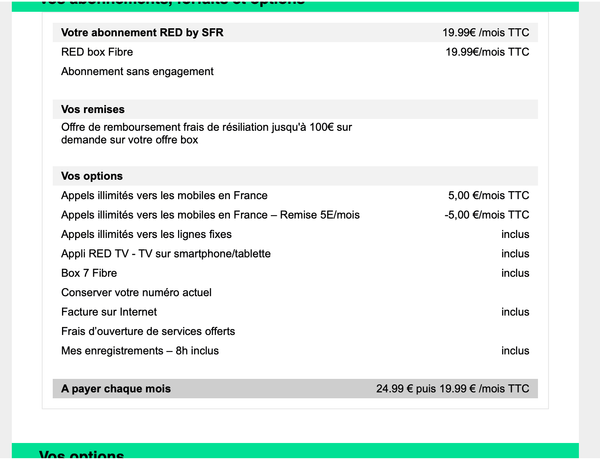The image size is (600, 459).
Task: Click the 'Votre abonnement RED by SFR' heading
Action: (142, 33)
